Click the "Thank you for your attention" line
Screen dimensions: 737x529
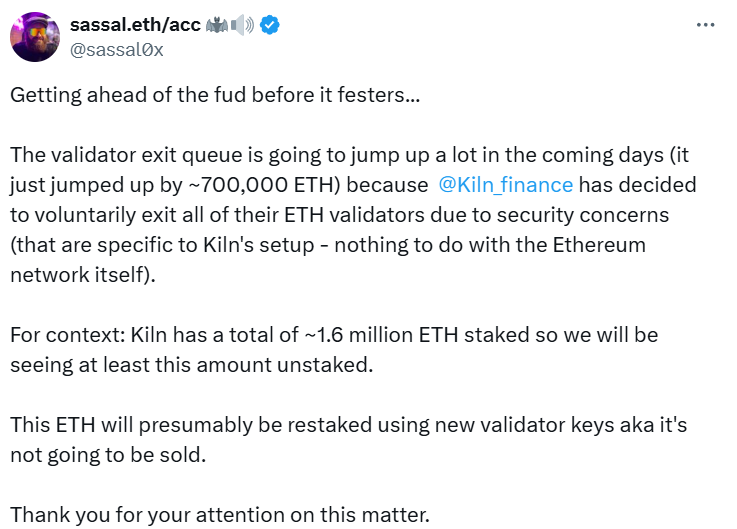point(220,516)
